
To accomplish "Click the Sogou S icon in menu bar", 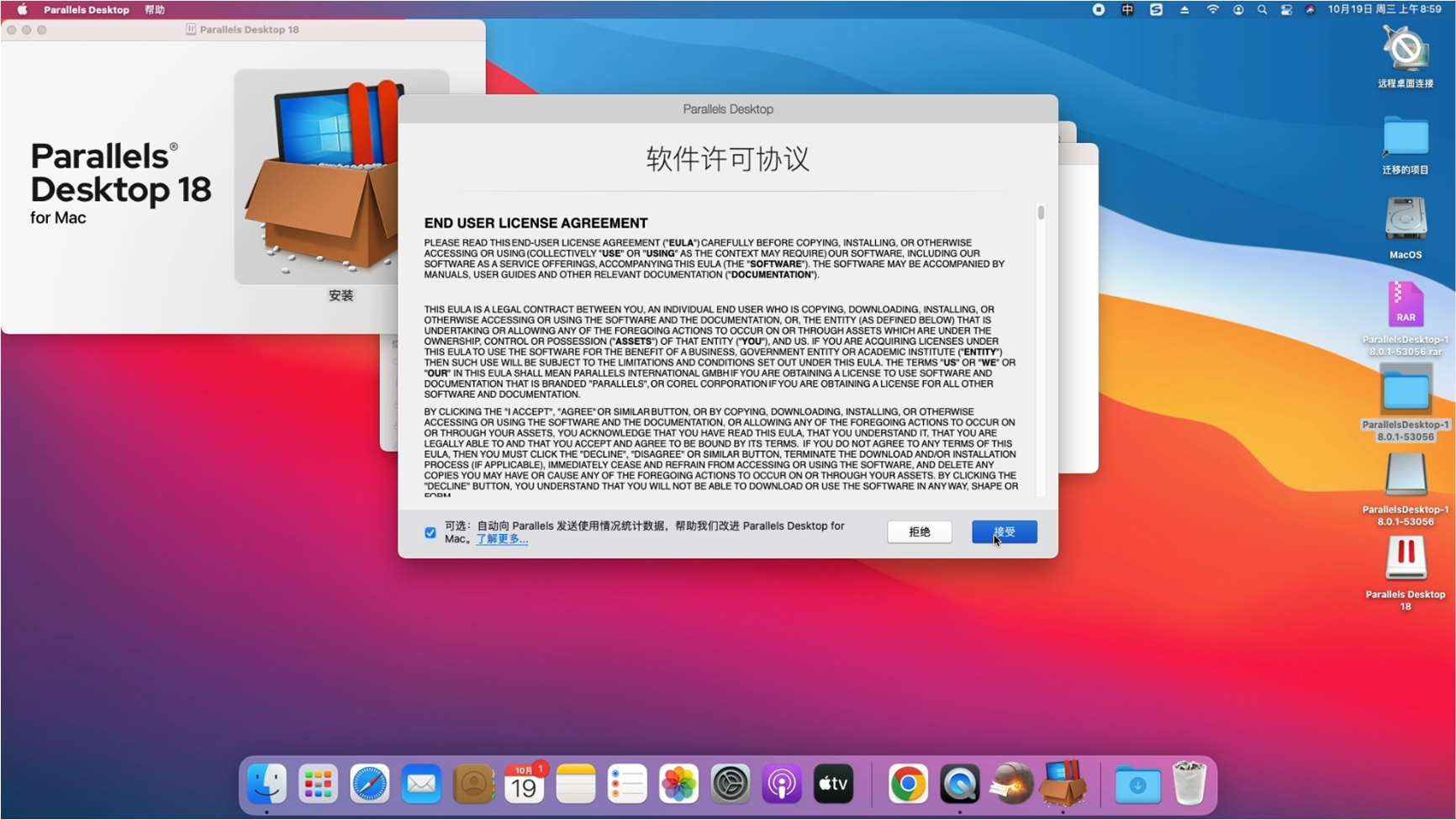I will (x=1156, y=9).
